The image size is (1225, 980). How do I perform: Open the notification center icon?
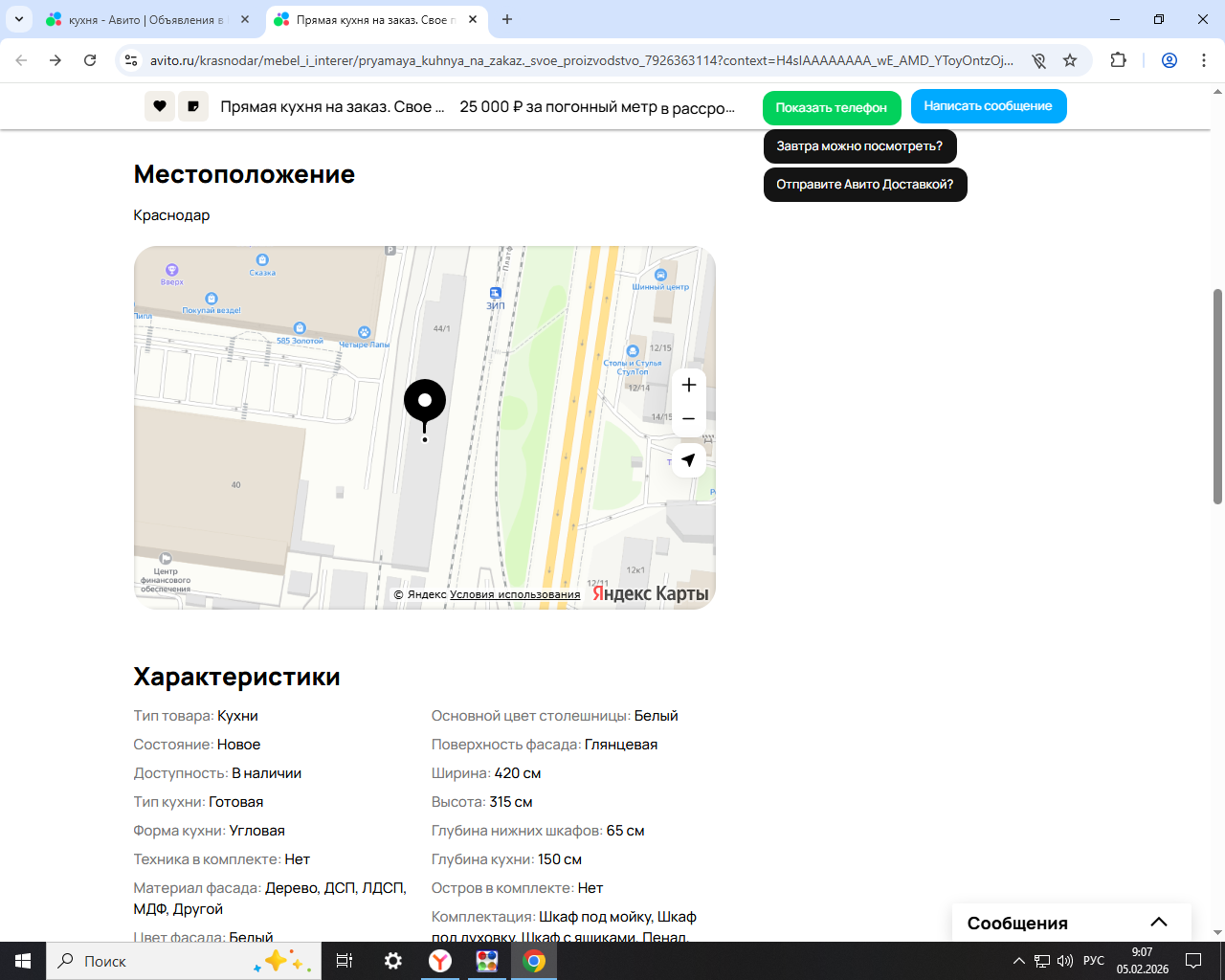1193,961
